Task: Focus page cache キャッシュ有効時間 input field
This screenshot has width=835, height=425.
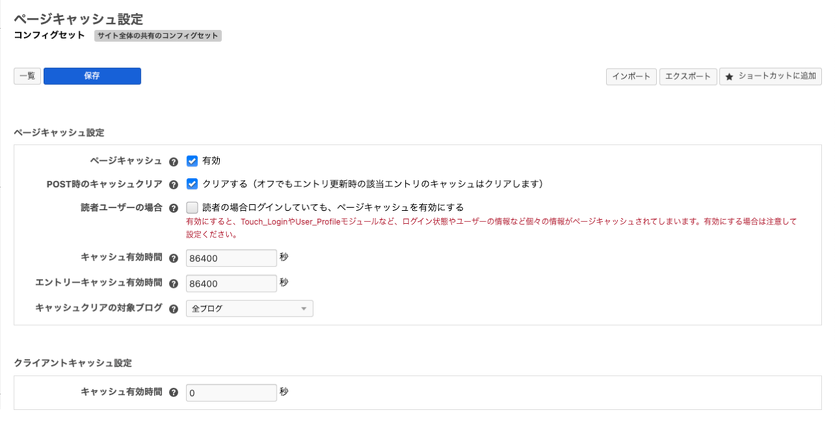Action: point(231,258)
